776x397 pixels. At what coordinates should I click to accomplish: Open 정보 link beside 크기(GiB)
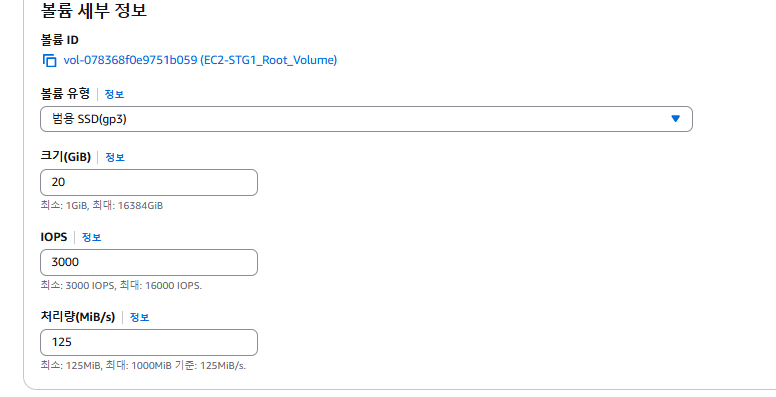point(115,157)
